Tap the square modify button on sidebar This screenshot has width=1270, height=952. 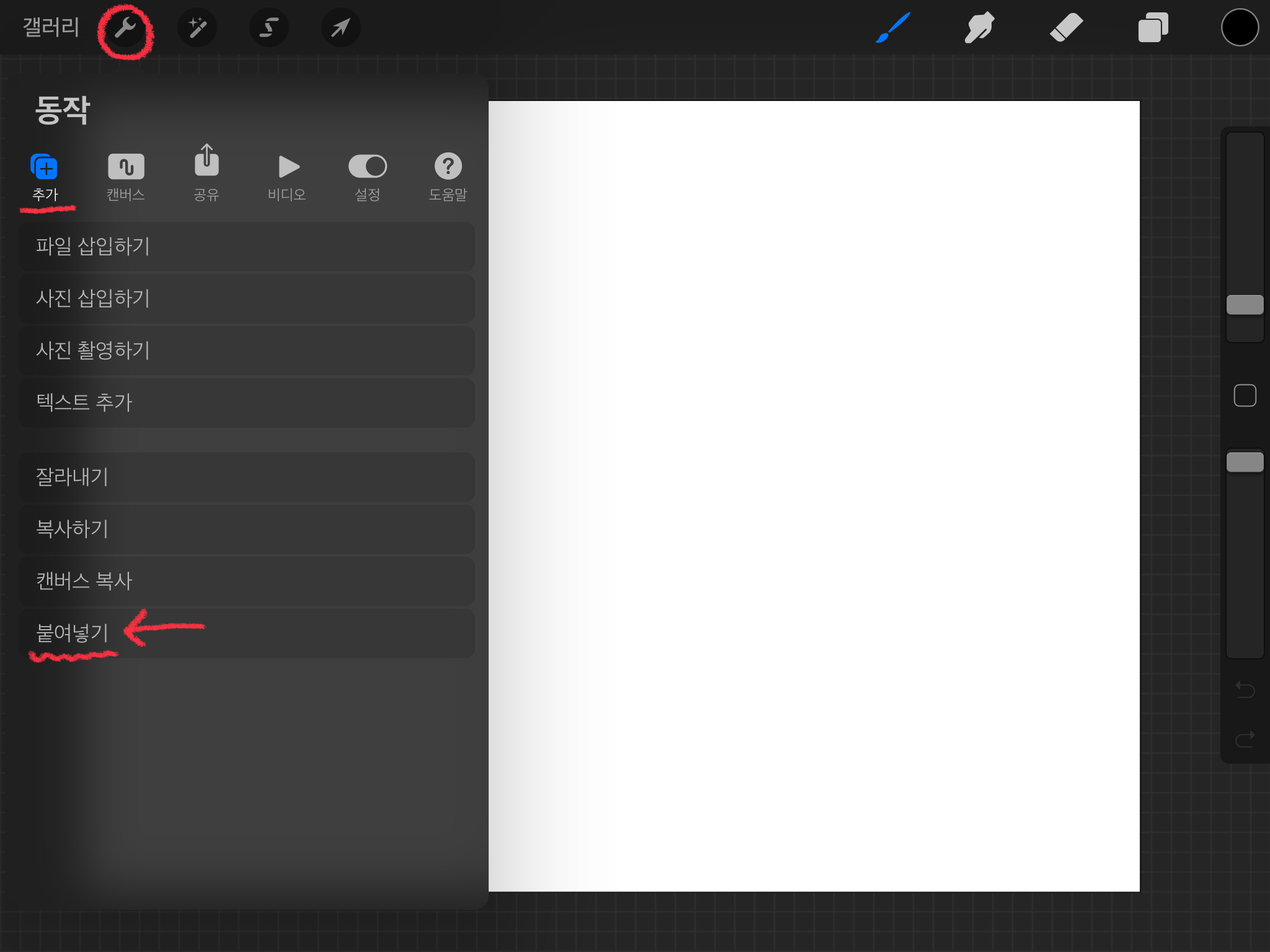[x=1245, y=395]
